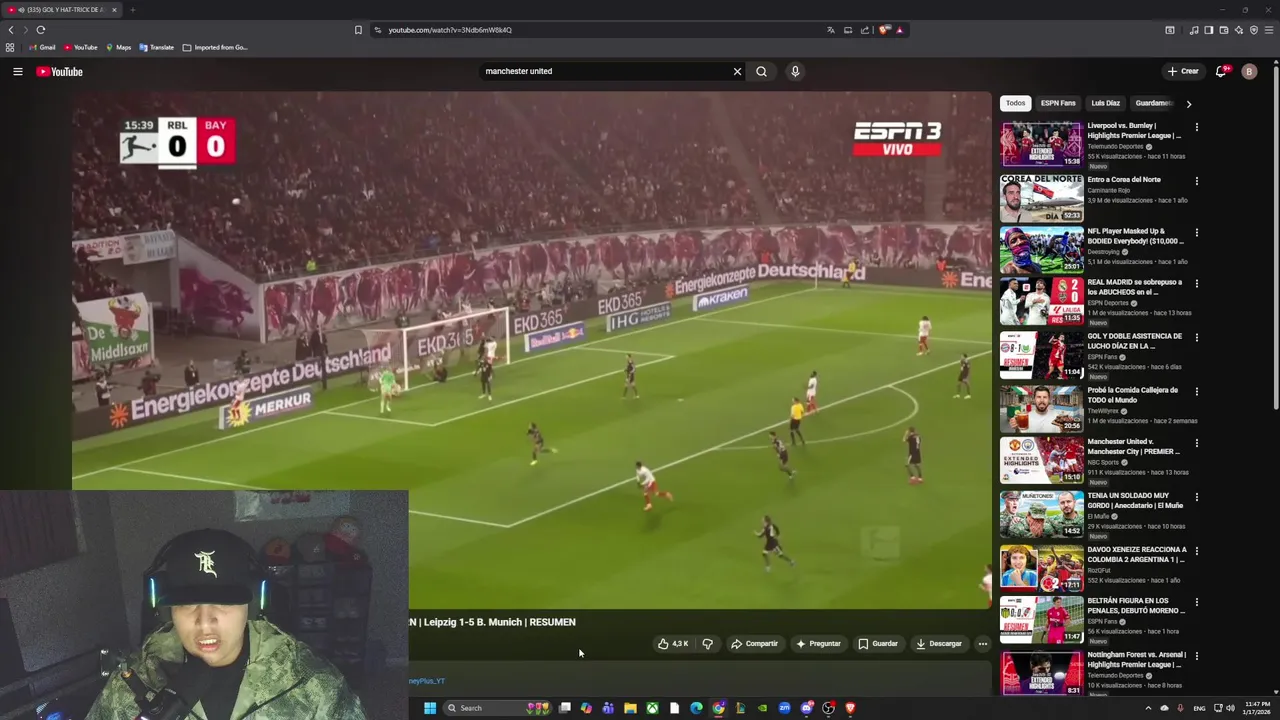The width and height of the screenshot is (1280, 720).
Task: Click the Preguntar AI button
Action: 818,644
